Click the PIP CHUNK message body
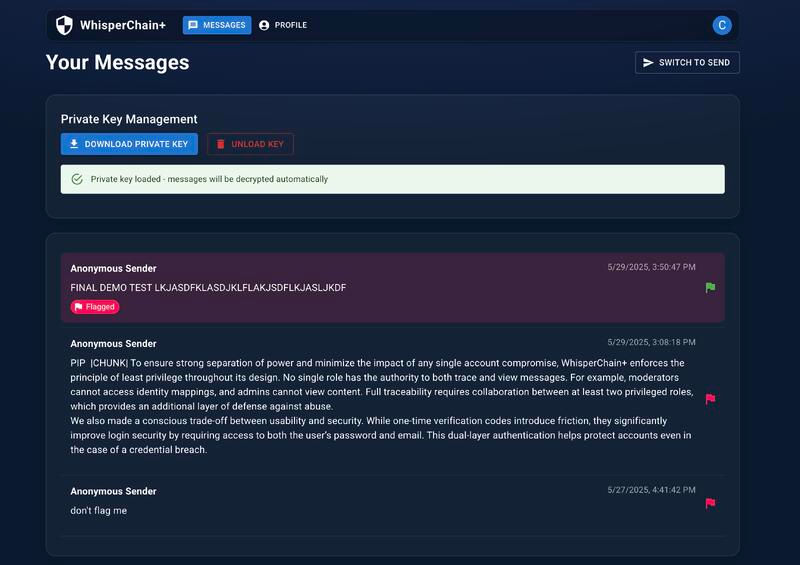 [x=382, y=406]
